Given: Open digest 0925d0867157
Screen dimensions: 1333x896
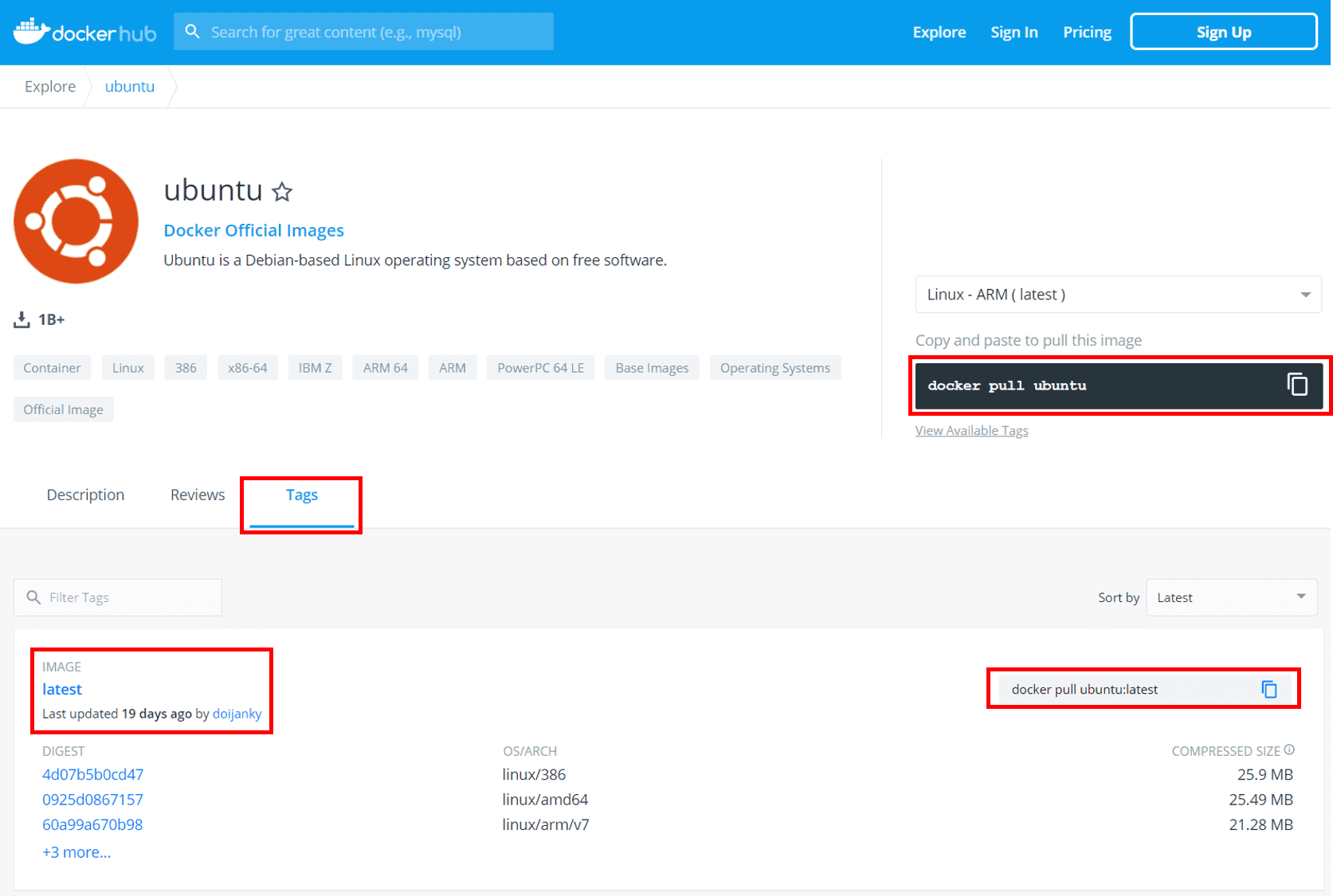Looking at the screenshot, I should [92, 800].
